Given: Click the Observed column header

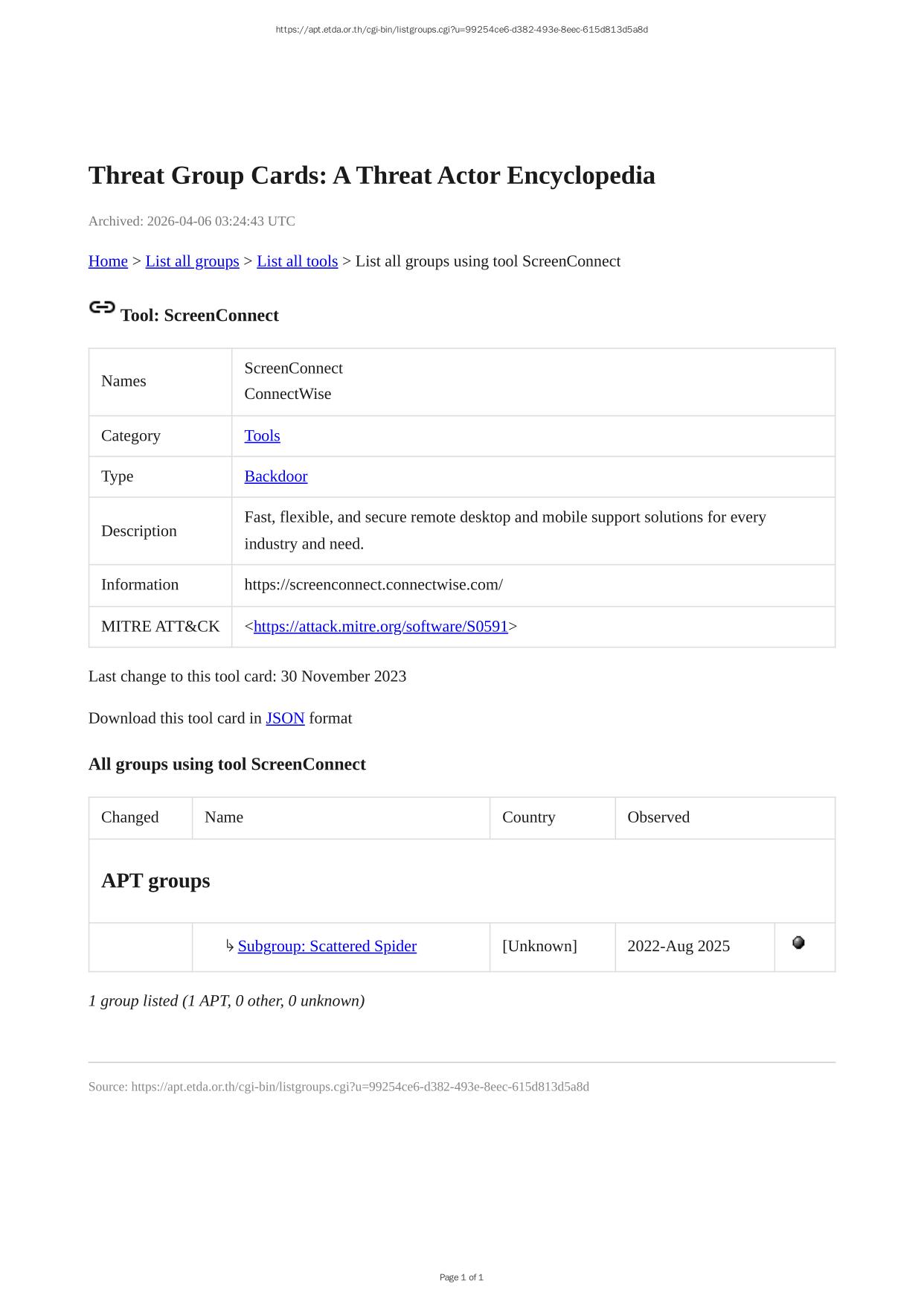Looking at the screenshot, I should 658,817.
